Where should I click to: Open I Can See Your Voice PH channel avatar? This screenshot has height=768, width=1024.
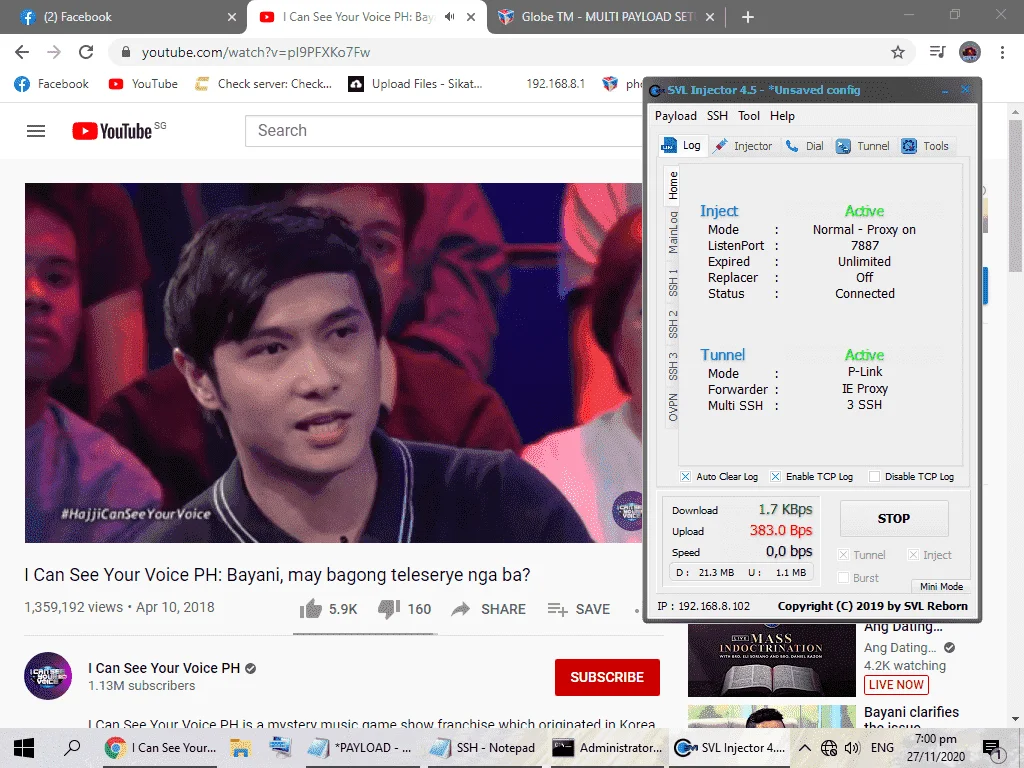(x=48, y=676)
